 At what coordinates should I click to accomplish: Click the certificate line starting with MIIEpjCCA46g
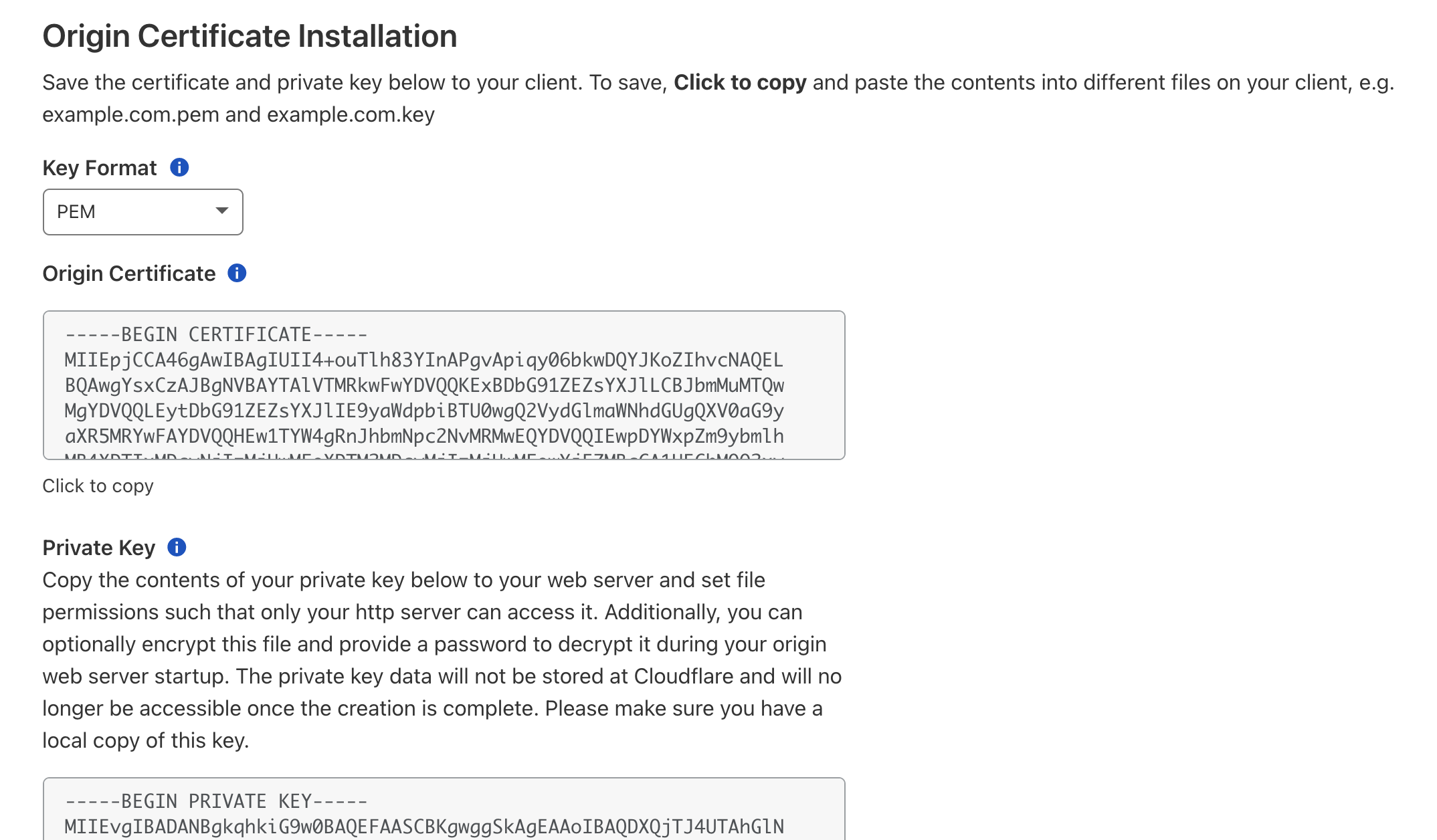[424, 360]
